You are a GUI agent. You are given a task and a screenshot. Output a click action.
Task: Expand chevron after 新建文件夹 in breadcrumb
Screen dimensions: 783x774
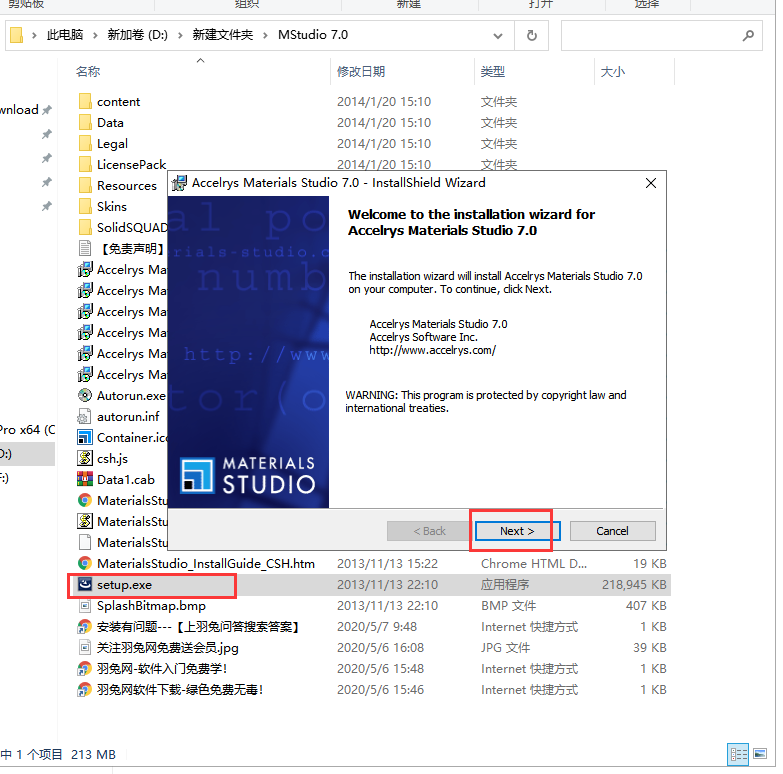(265, 35)
